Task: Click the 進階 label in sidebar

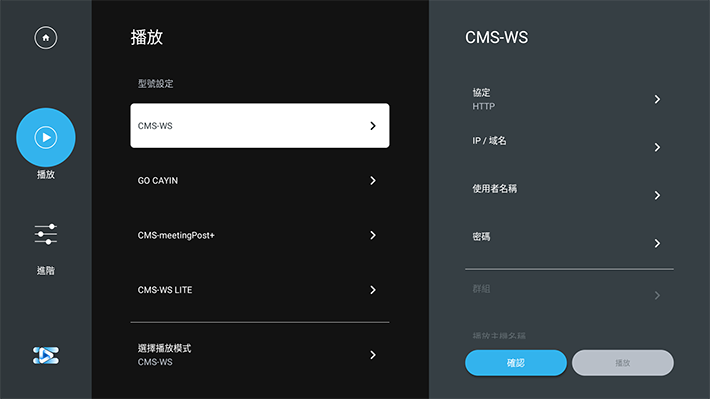Action: 46,271
